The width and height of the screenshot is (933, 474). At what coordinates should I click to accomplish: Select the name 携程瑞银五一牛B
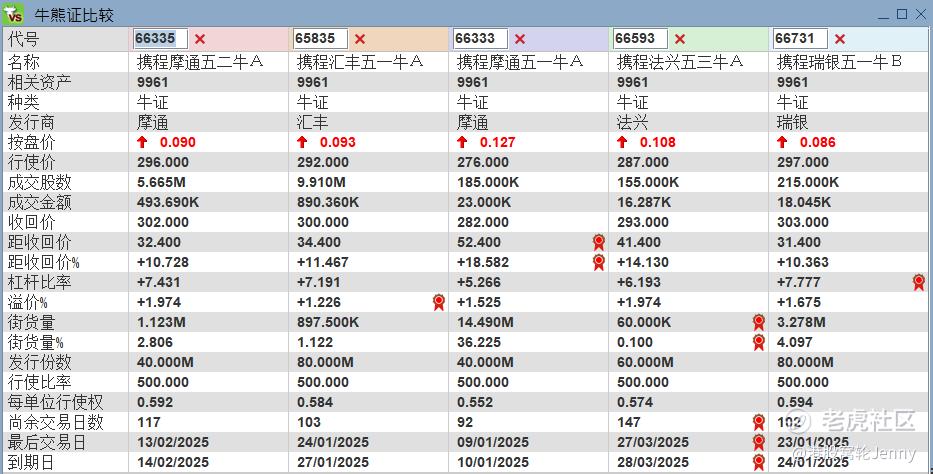pyautogui.click(x=840, y=62)
